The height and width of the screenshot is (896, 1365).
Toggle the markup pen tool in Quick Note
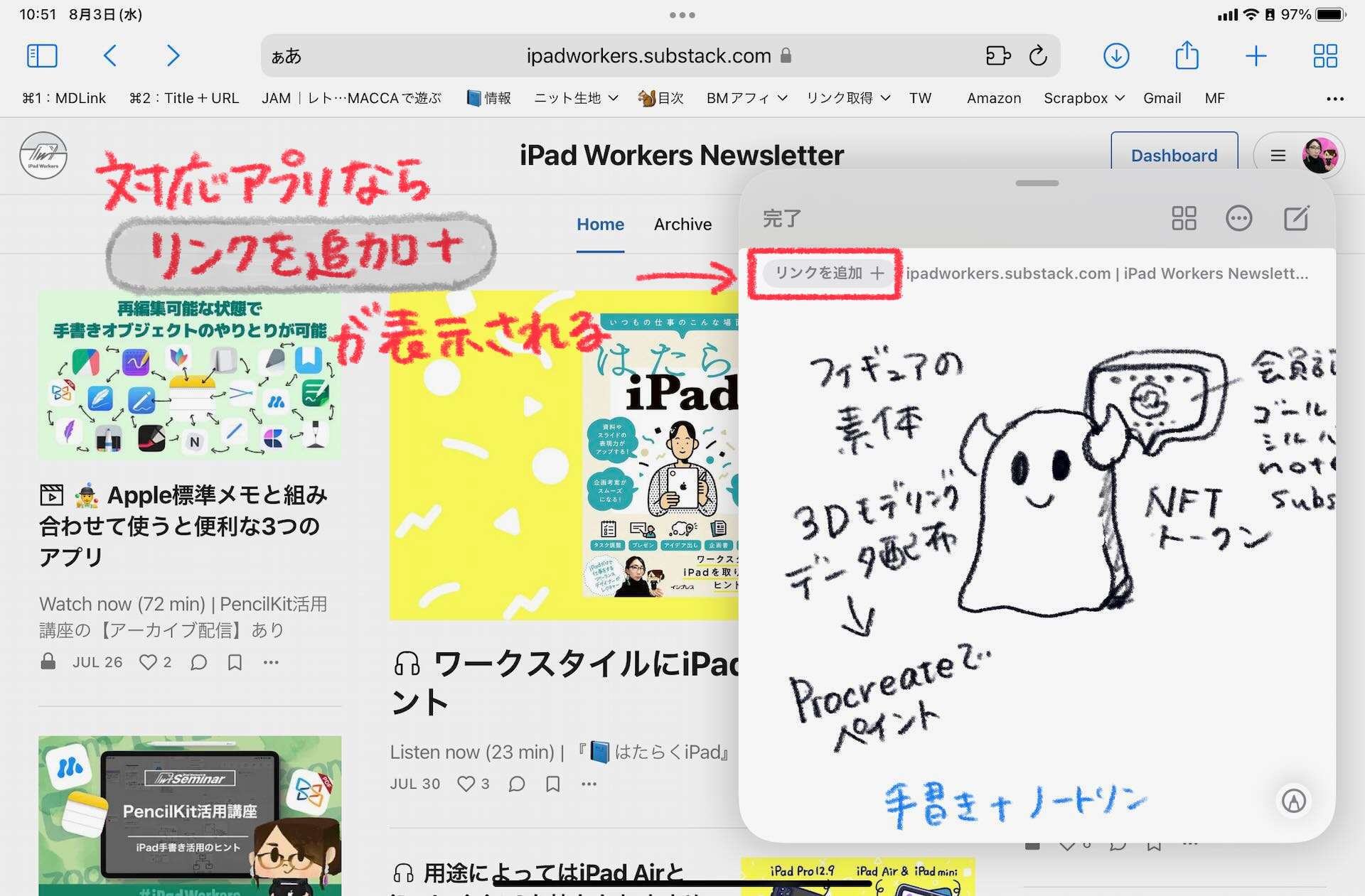[1293, 801]
